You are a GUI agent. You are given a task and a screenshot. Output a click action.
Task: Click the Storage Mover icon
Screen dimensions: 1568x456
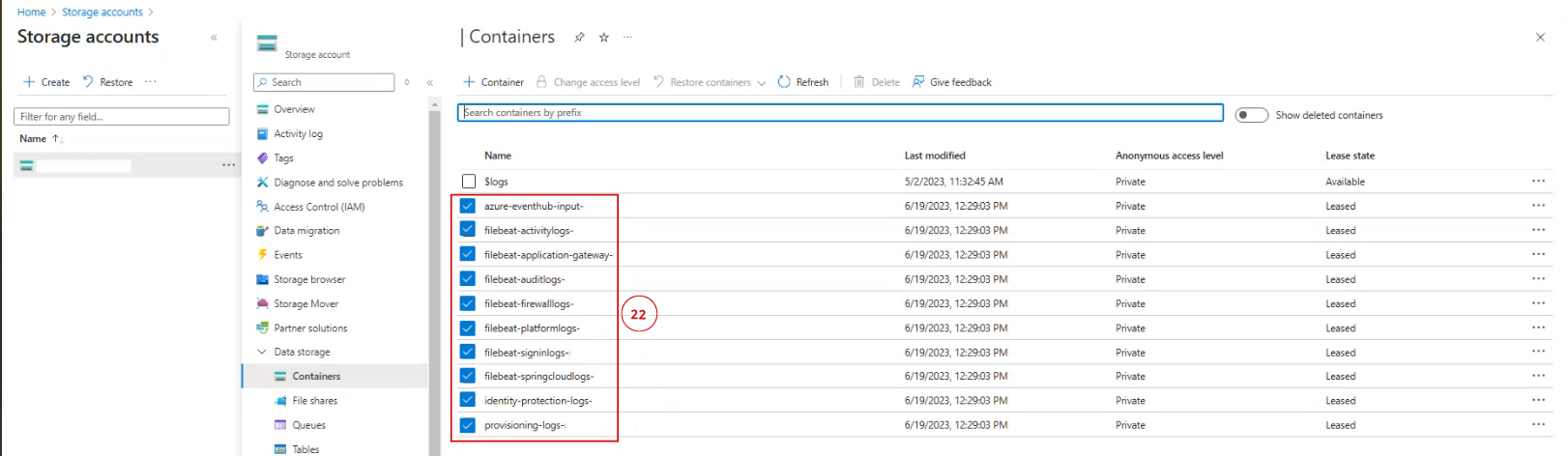[x=262, y=303]
